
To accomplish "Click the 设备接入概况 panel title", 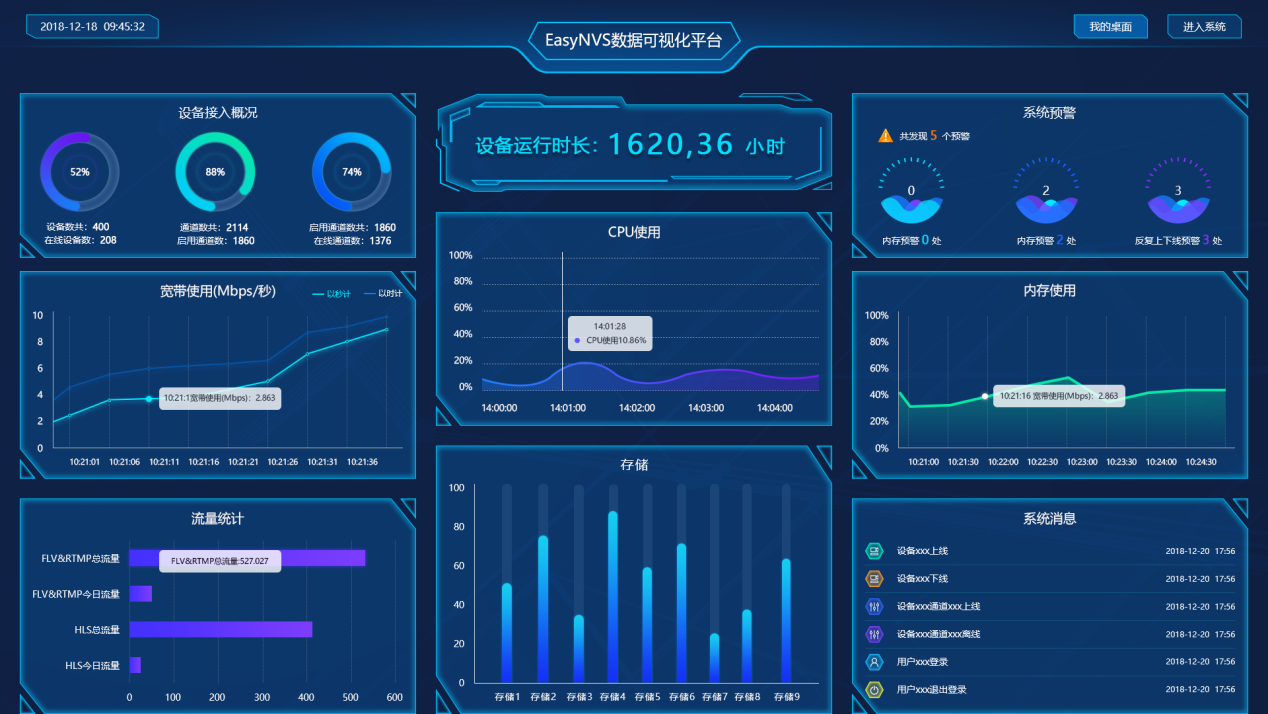I will 217,113.
